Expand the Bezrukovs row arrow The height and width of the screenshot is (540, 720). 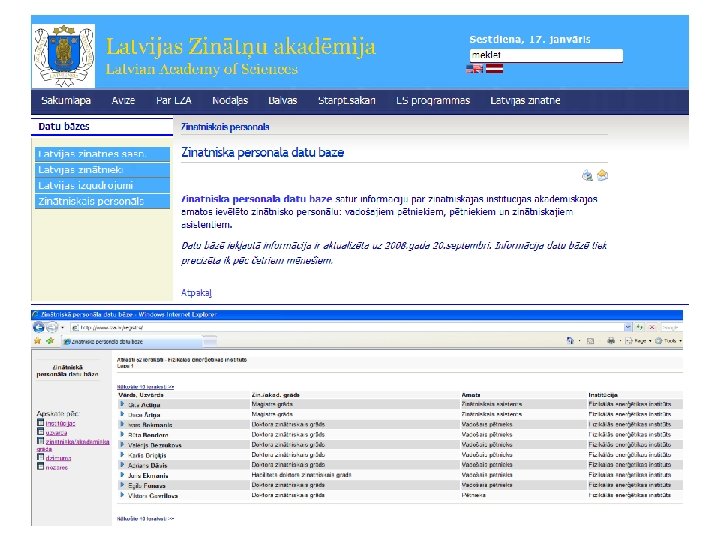click(x=122, y=444)
